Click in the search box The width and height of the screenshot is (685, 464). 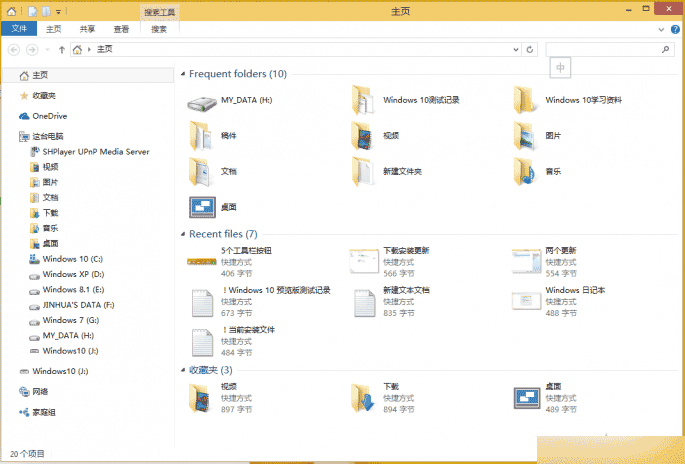(x=603, y=49)
